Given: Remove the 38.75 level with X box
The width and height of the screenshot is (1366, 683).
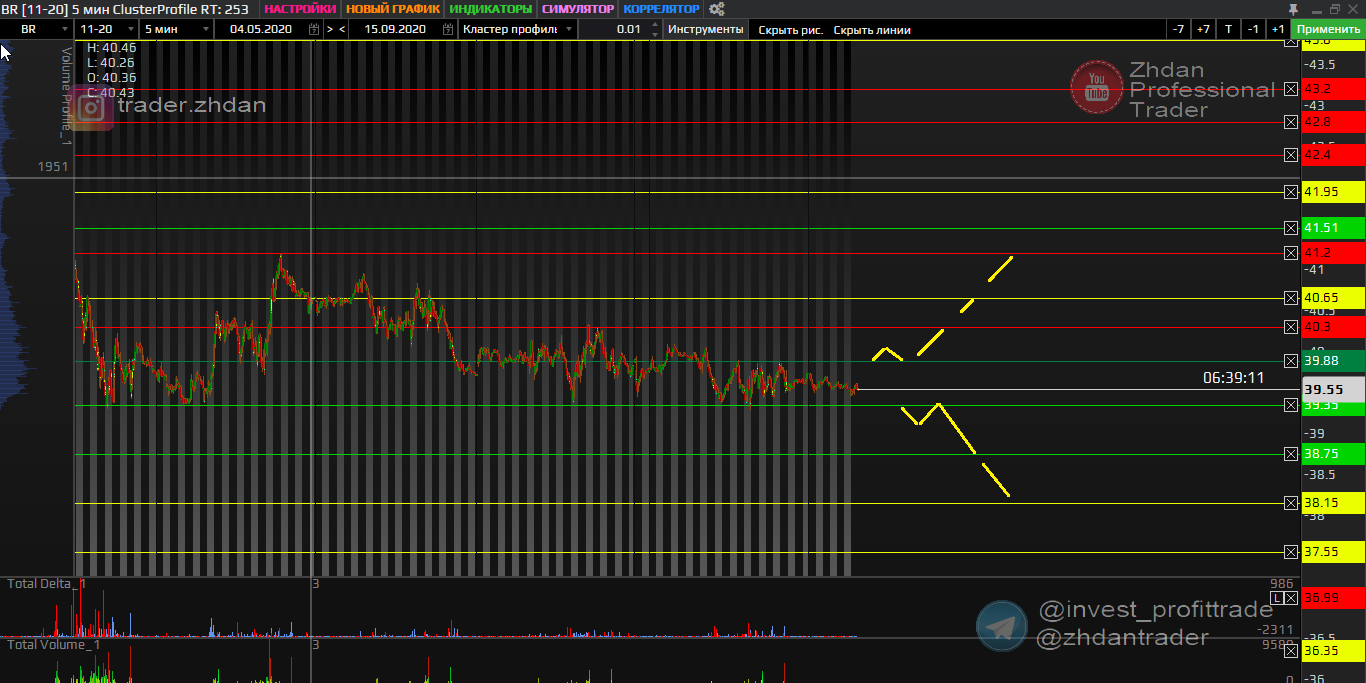Looking at the screenshot, I should point(1290,454).
